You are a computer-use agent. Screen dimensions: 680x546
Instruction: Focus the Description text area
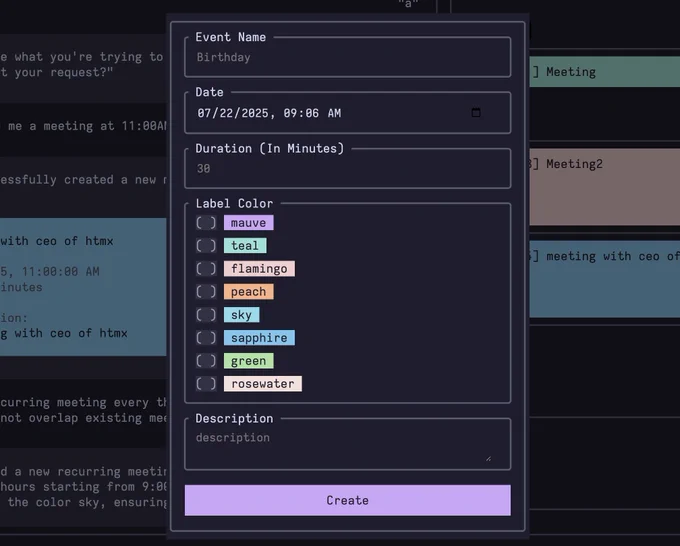point(348,445)
